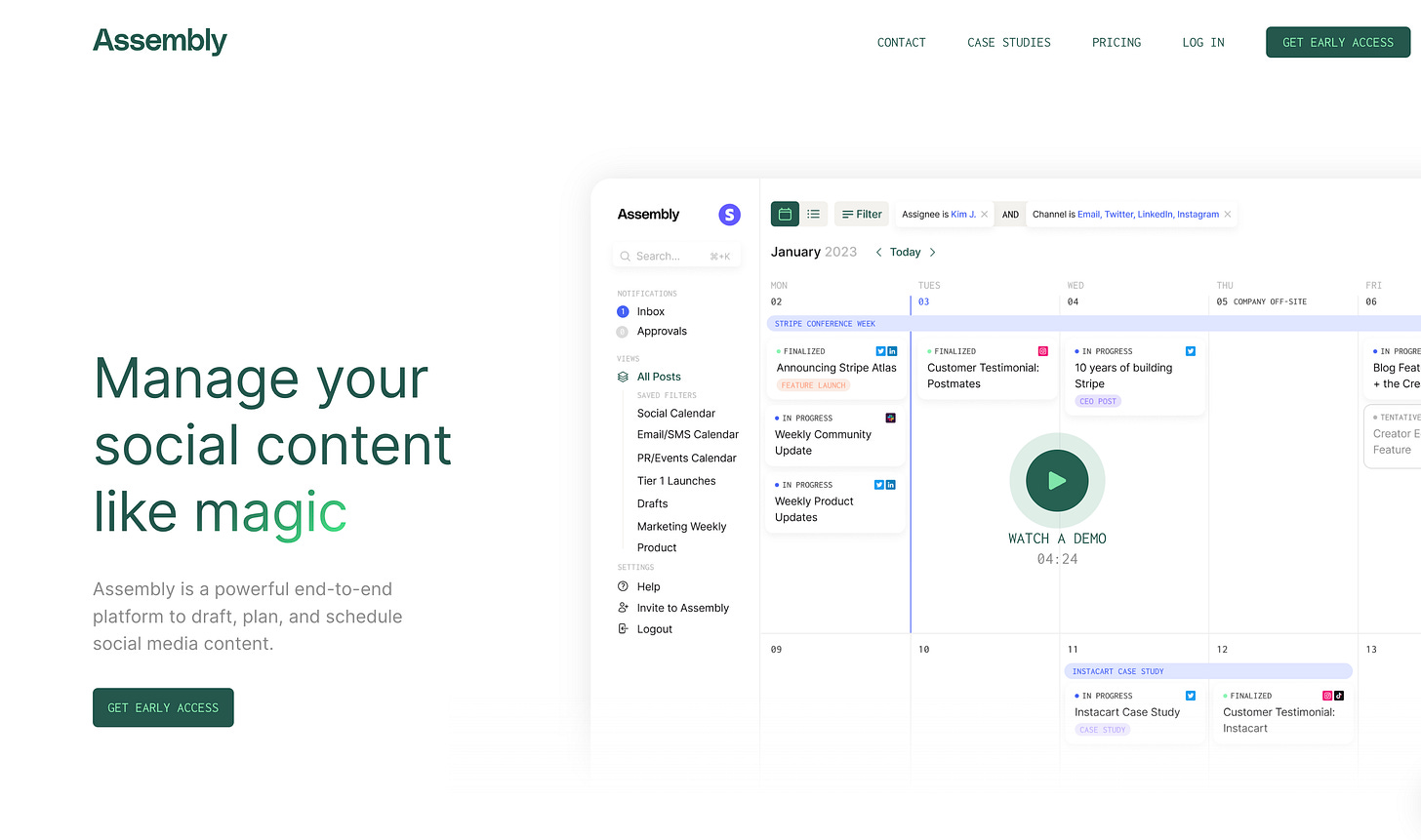Image resolution: width=1421 pixels, height=840 pixels.
Task: Click LinkedIn icon on Stripe Atlas card
Action: coord(891,351)
